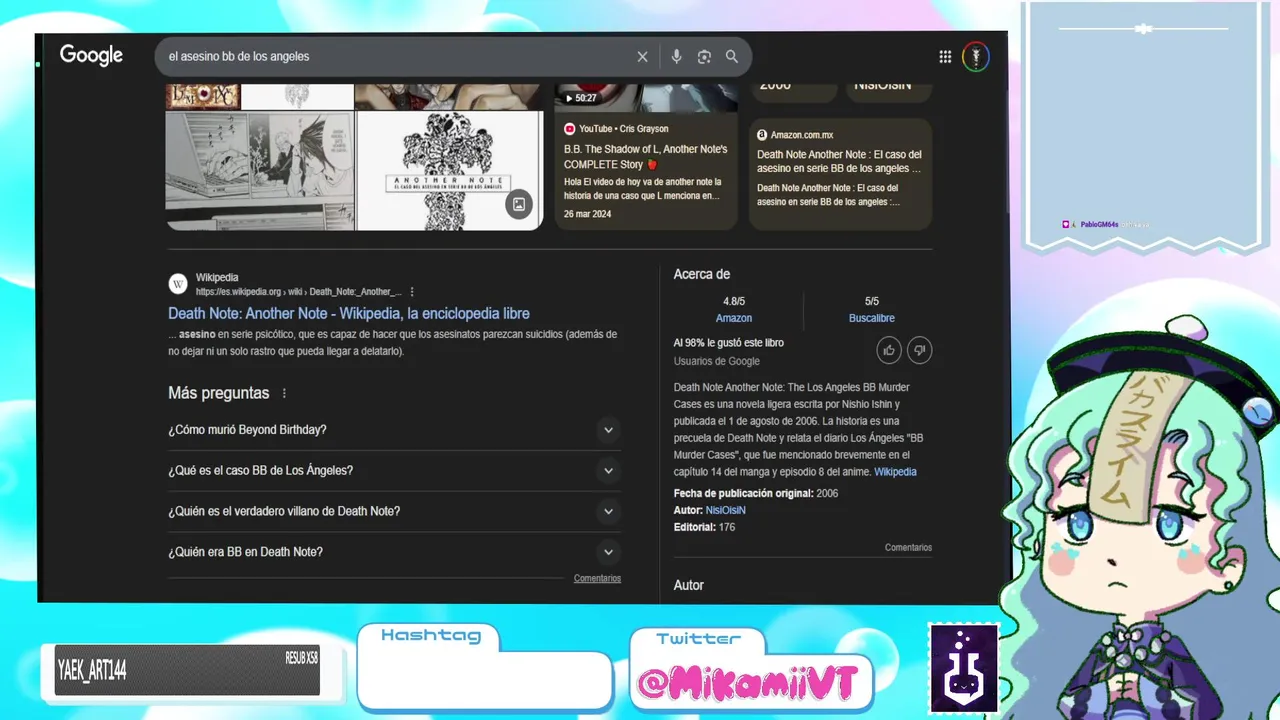Clear the search query with the X icon

(643, 57)
